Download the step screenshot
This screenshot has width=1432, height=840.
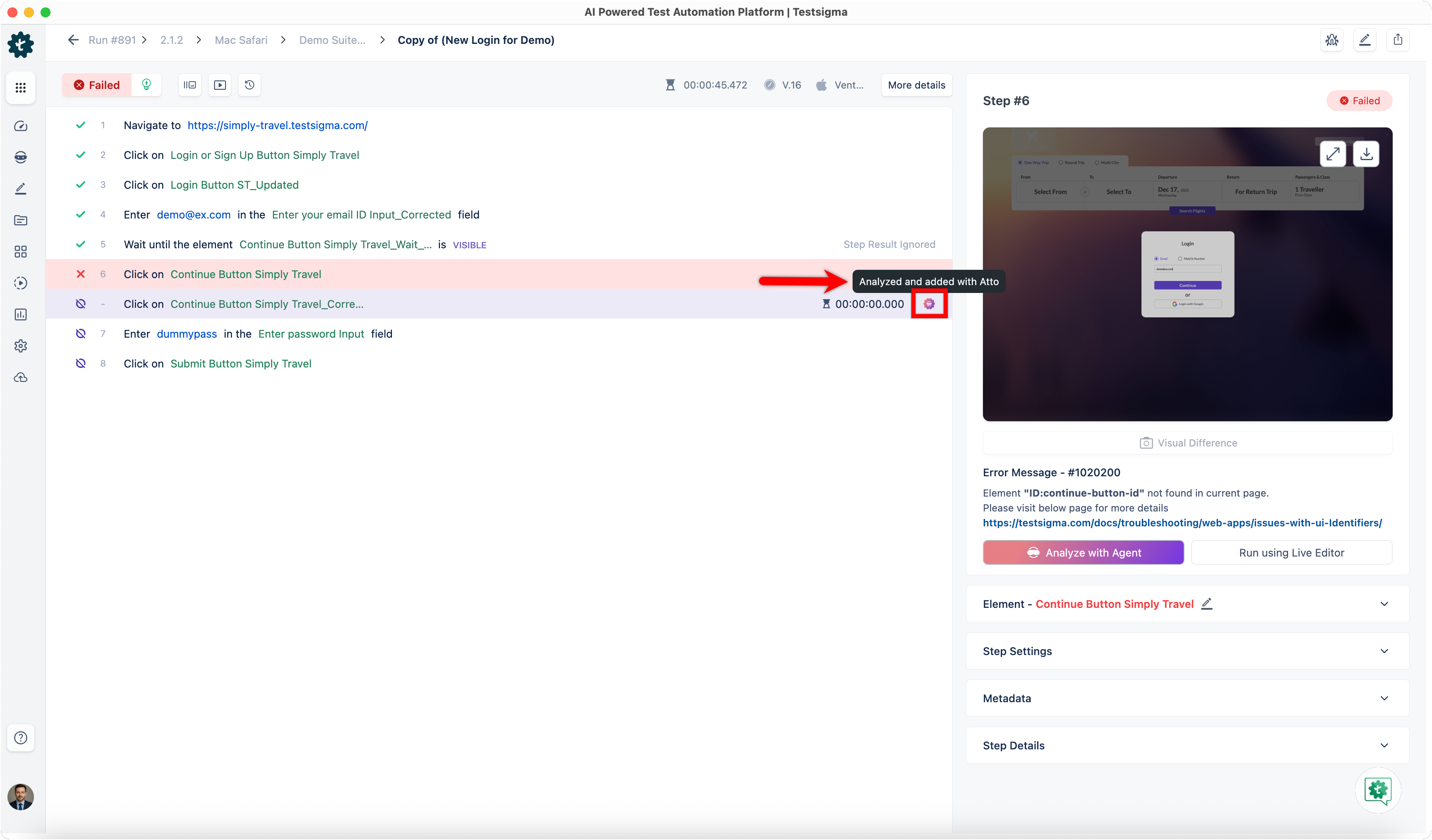[1367, 154]
